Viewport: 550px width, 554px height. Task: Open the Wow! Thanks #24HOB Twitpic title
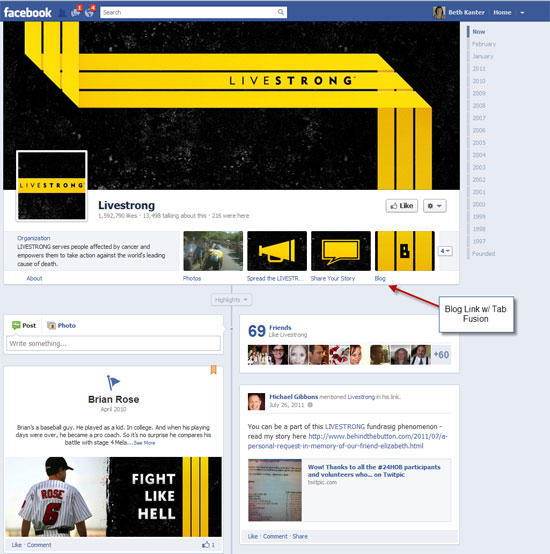tap(374, 471)
